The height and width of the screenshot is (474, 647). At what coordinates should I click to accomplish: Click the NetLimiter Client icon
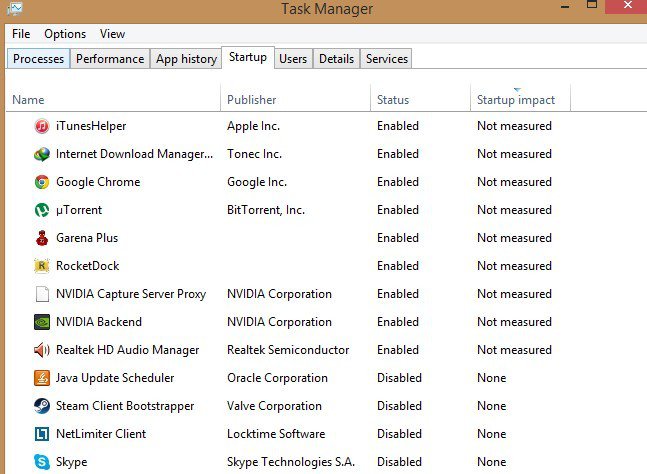(42, 434)
